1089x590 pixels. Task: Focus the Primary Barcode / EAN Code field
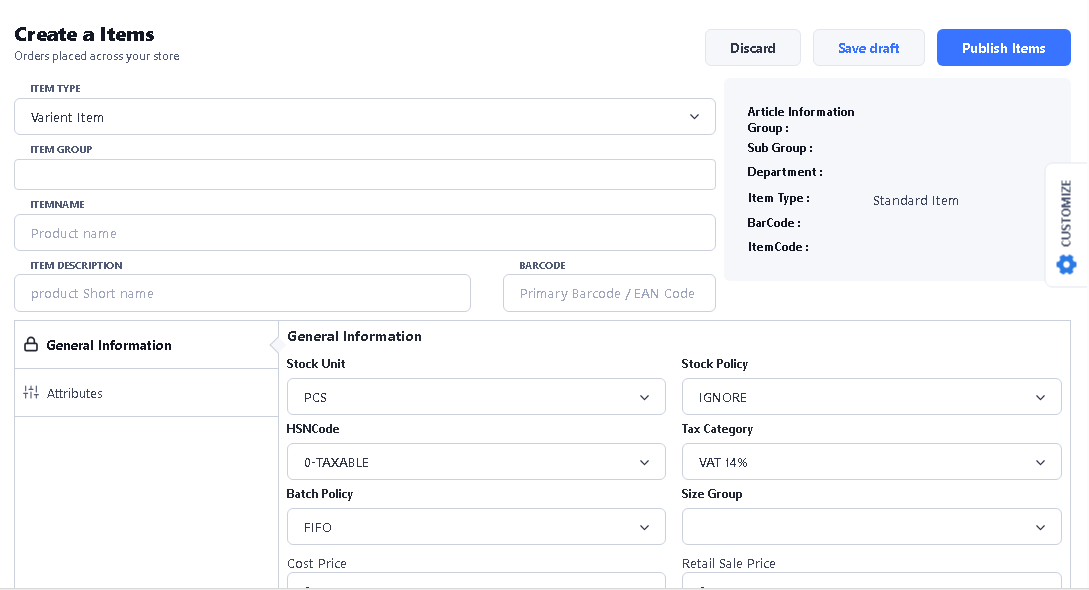click(609, 293)
